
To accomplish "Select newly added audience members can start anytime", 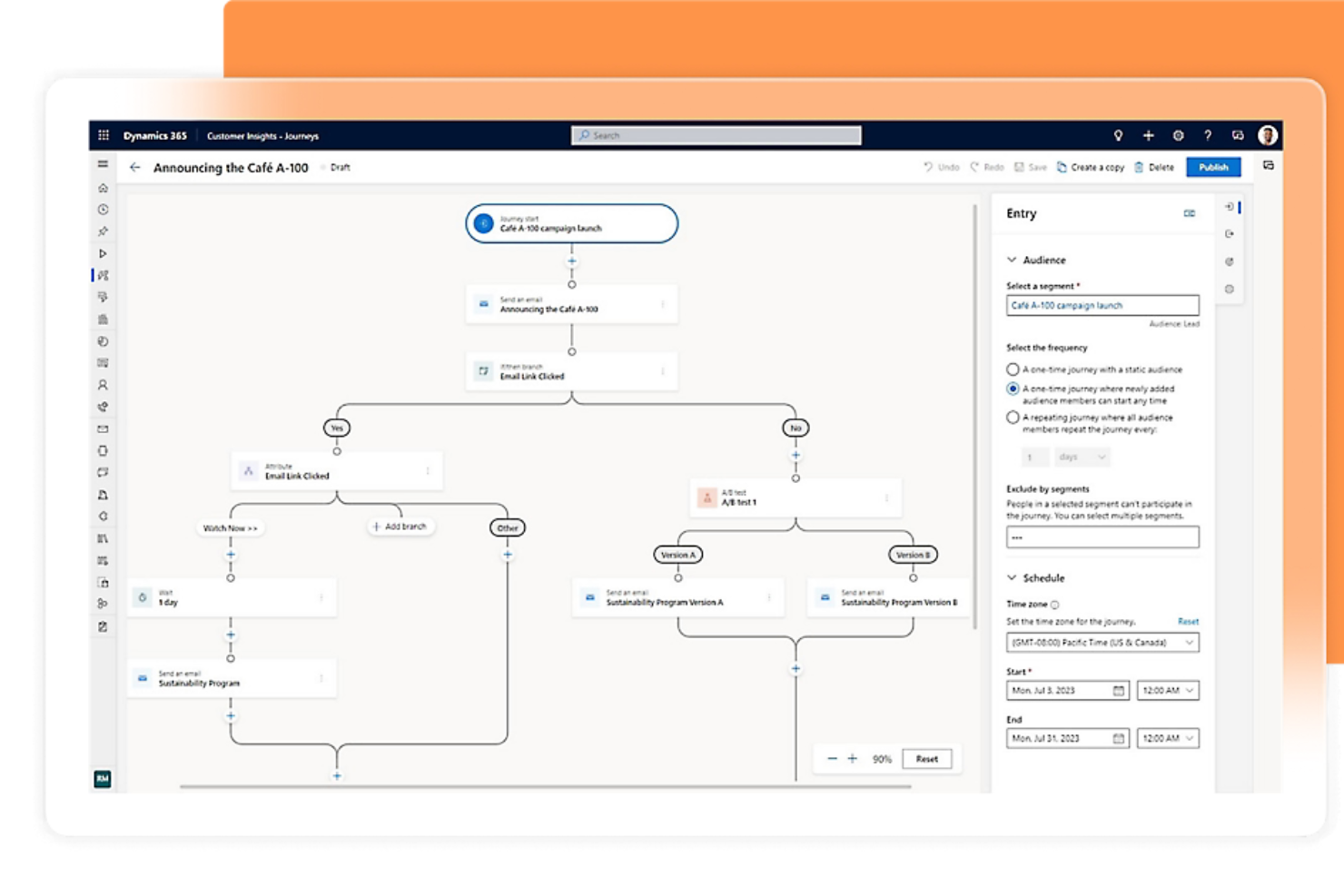I will (x=1013, y=389).
